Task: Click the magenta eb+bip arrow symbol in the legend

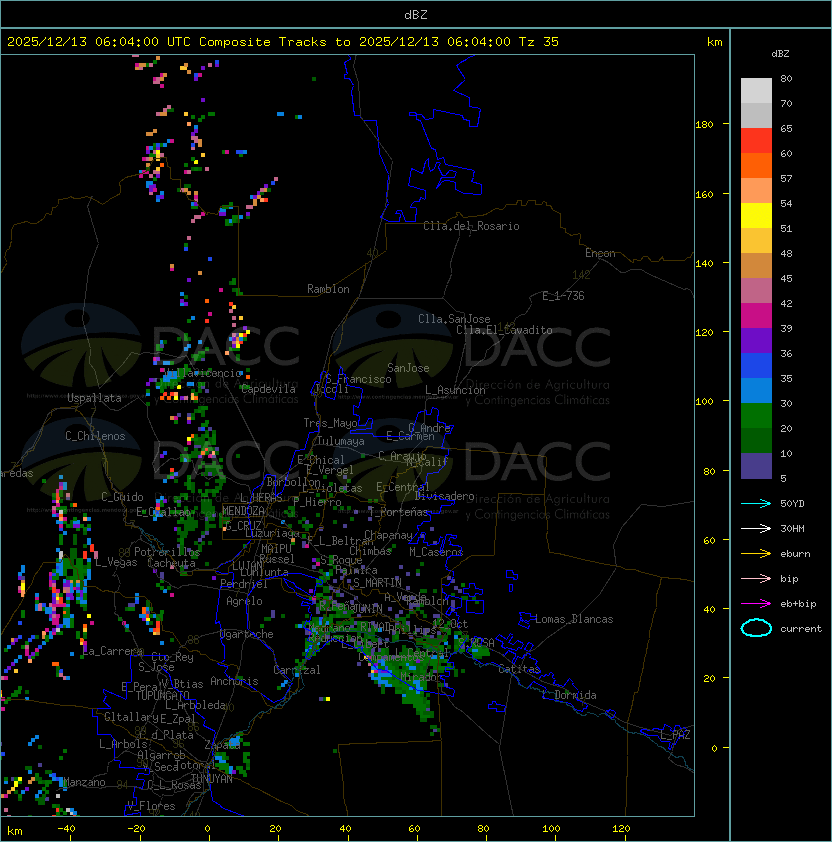Action: coord(756,604)
